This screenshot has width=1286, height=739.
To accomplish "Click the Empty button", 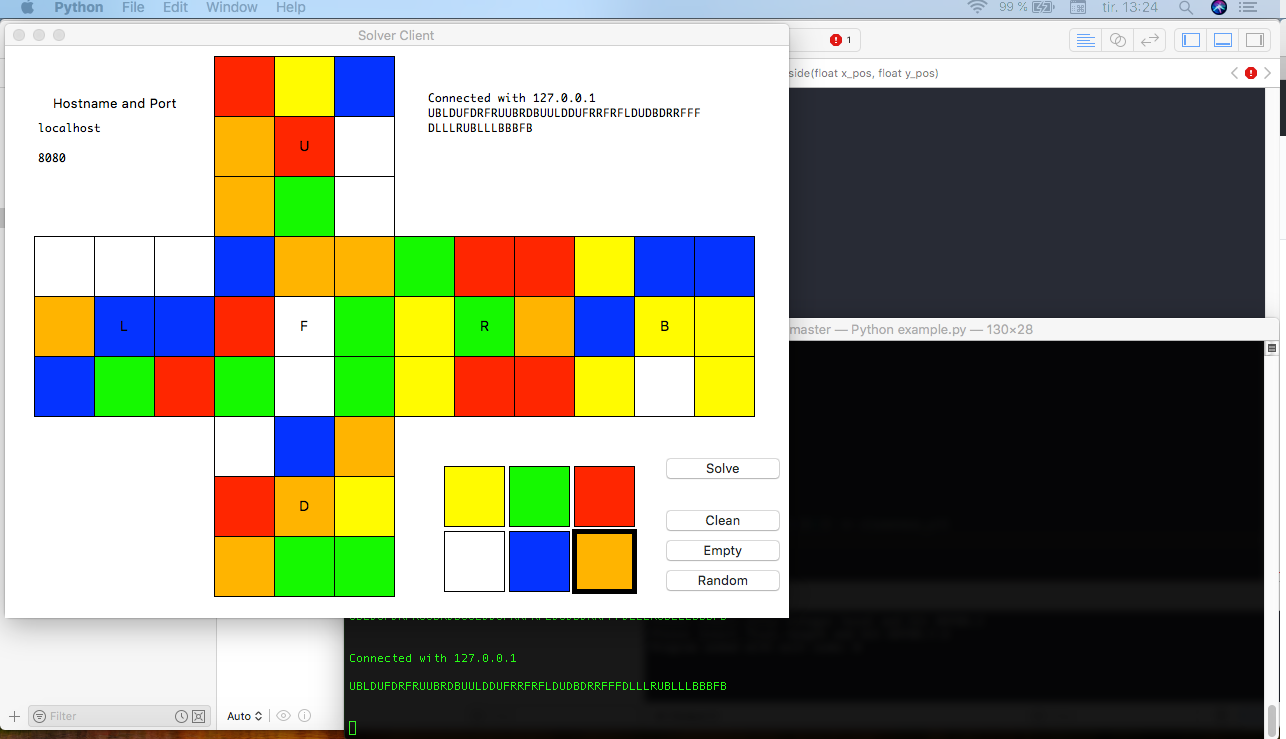I will (722, 550).
